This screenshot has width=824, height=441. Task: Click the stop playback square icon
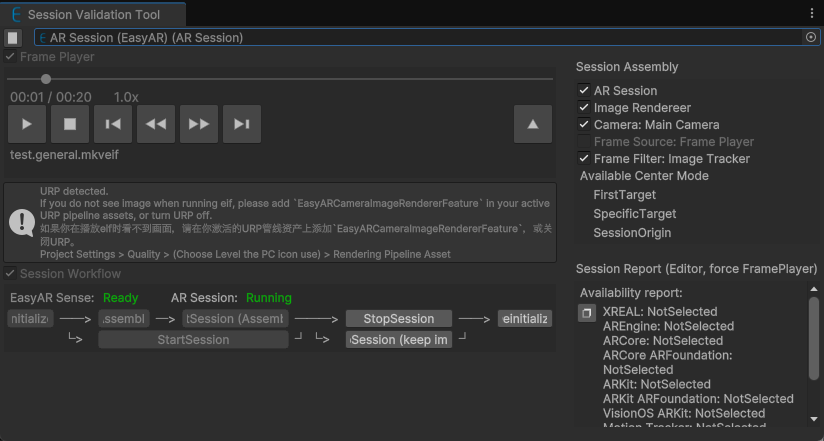70,124
